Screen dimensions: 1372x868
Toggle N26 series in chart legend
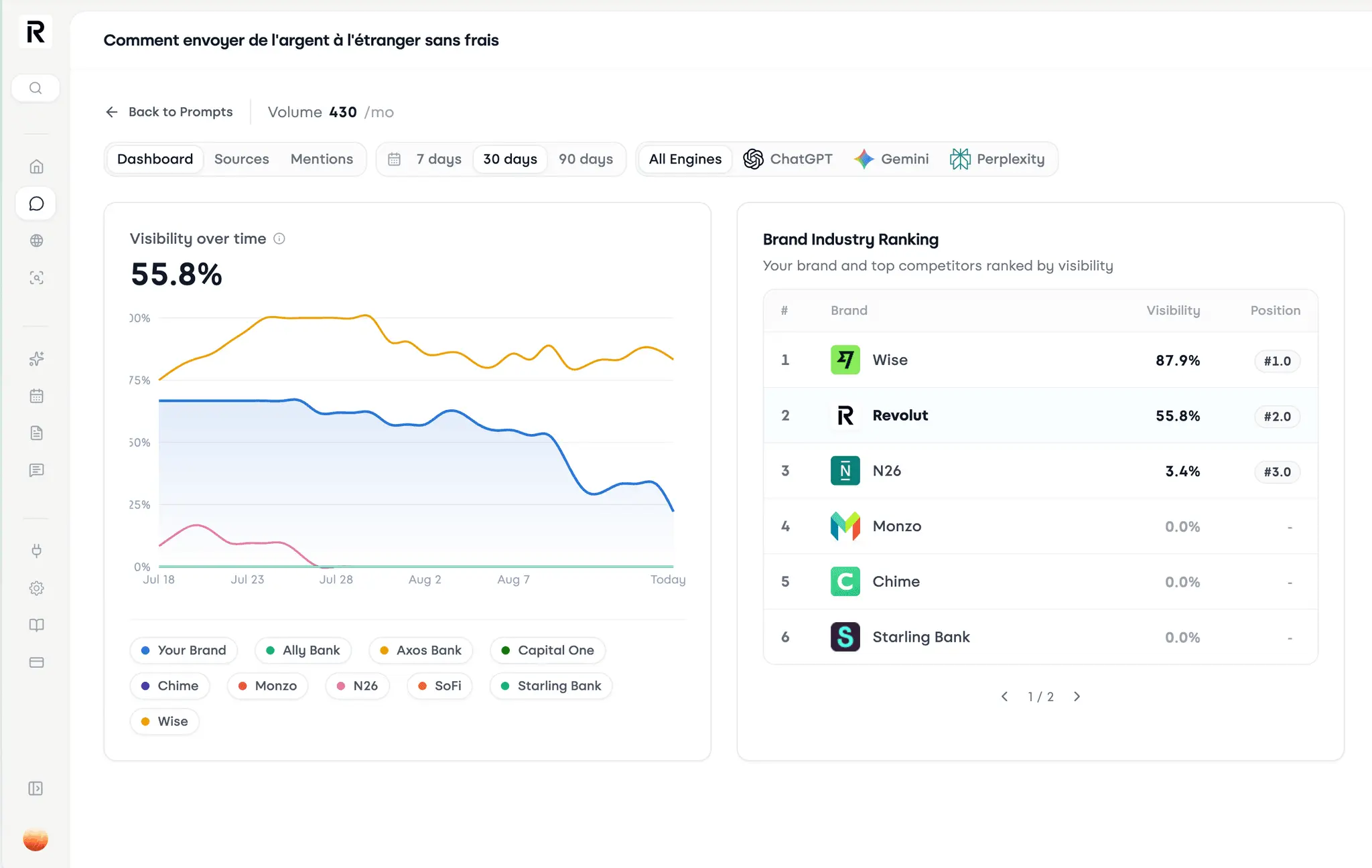357,686
